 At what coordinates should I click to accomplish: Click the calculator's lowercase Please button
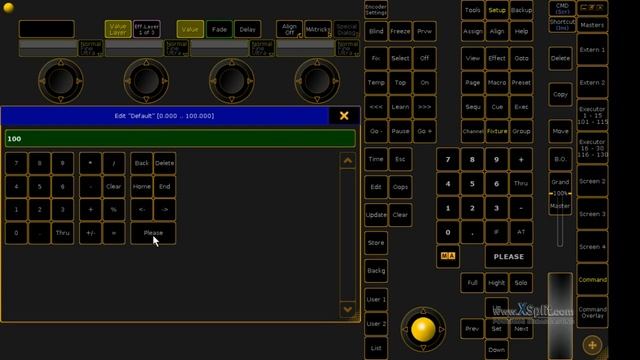point(153,233)
